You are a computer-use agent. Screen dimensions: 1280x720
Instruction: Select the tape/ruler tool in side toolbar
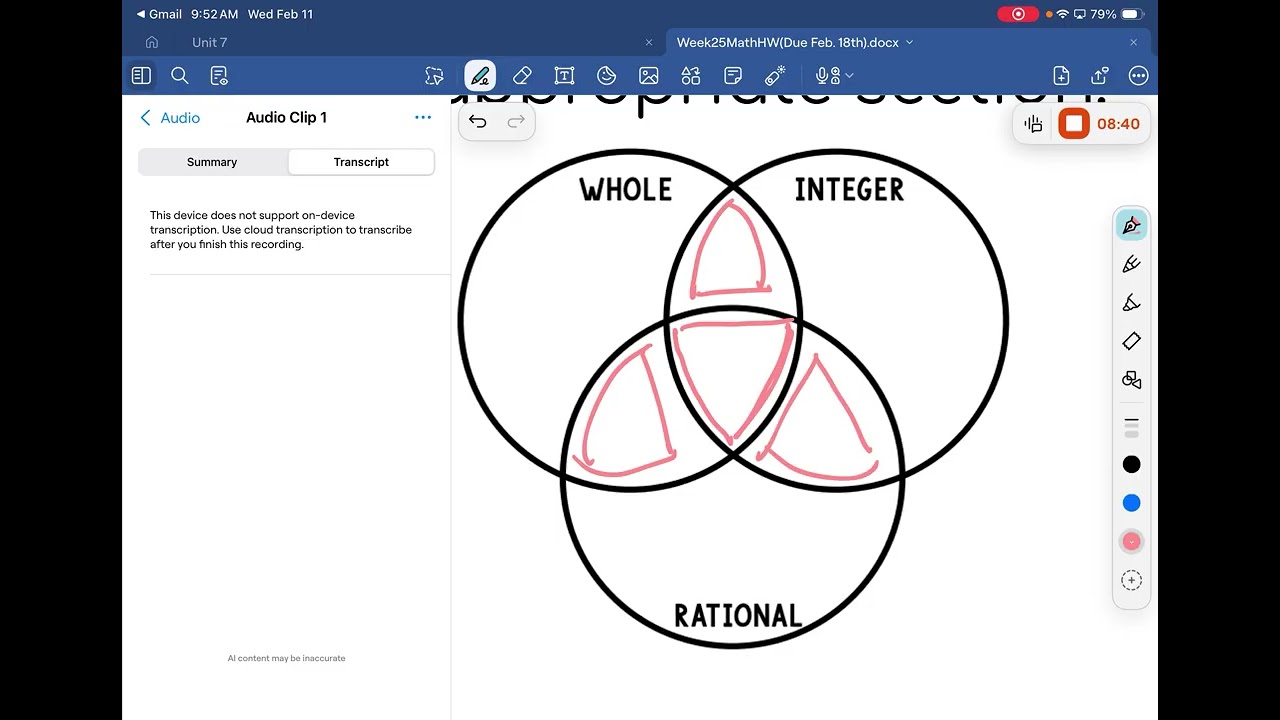(x=1132, y=341)
